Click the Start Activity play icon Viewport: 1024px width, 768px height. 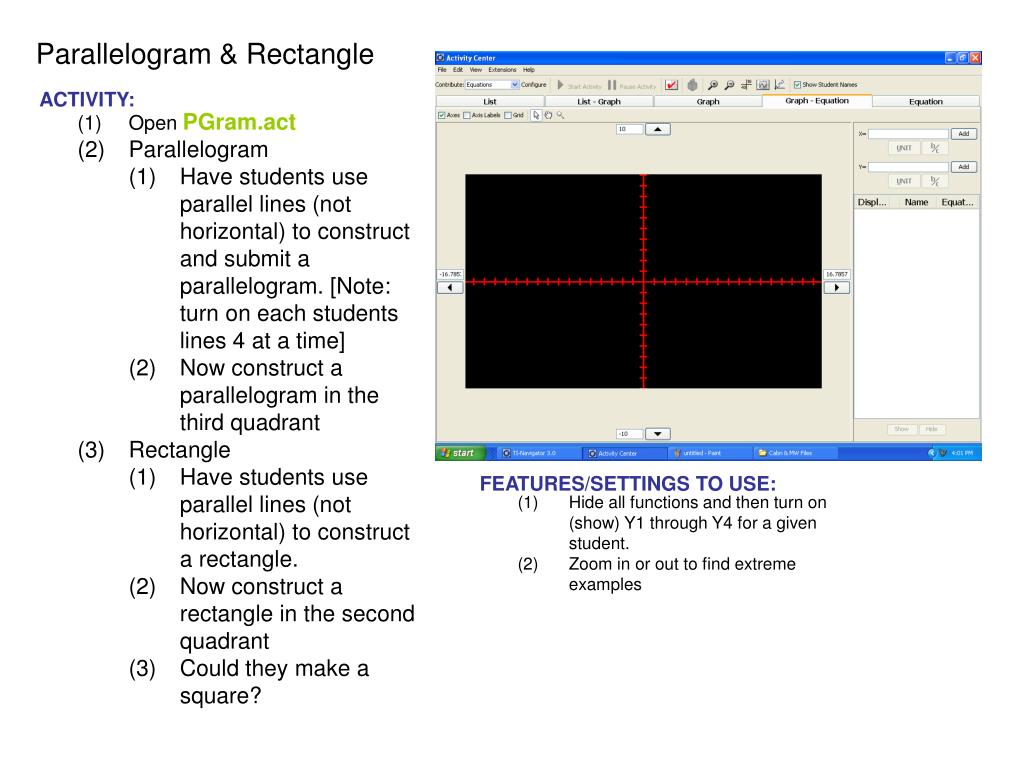(x=560, y=85)
